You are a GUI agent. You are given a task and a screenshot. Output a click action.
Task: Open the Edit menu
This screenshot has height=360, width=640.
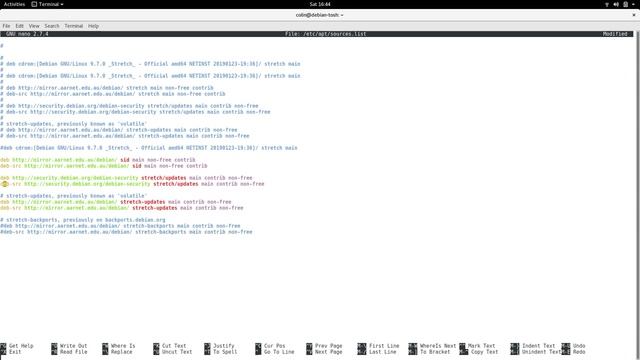pos(20,26)
